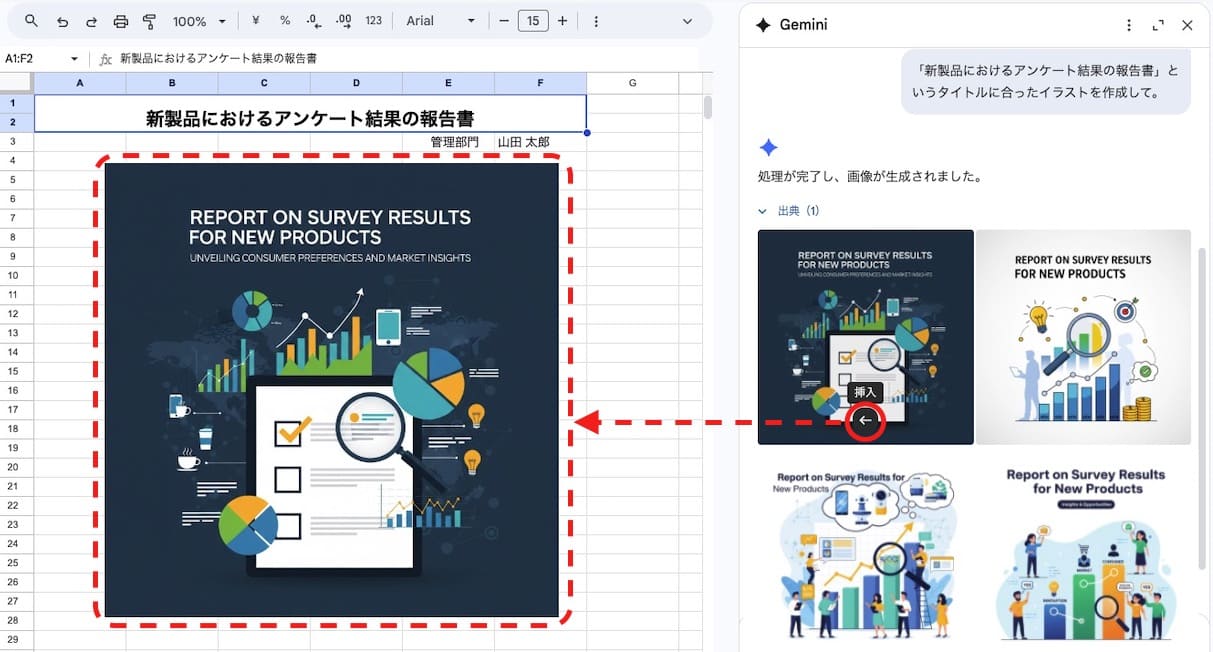The width and height of the screenshot is (1213, 652).
Task: Open the 123 number format menu
Action: tap(373, 21)
